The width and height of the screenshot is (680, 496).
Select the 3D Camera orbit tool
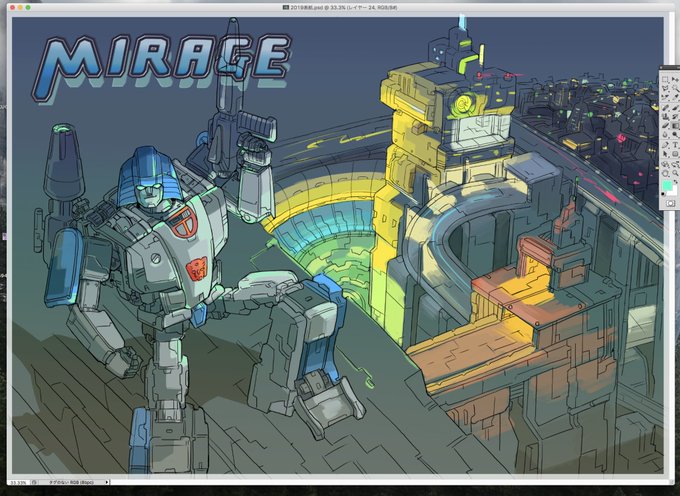[675, 164]
